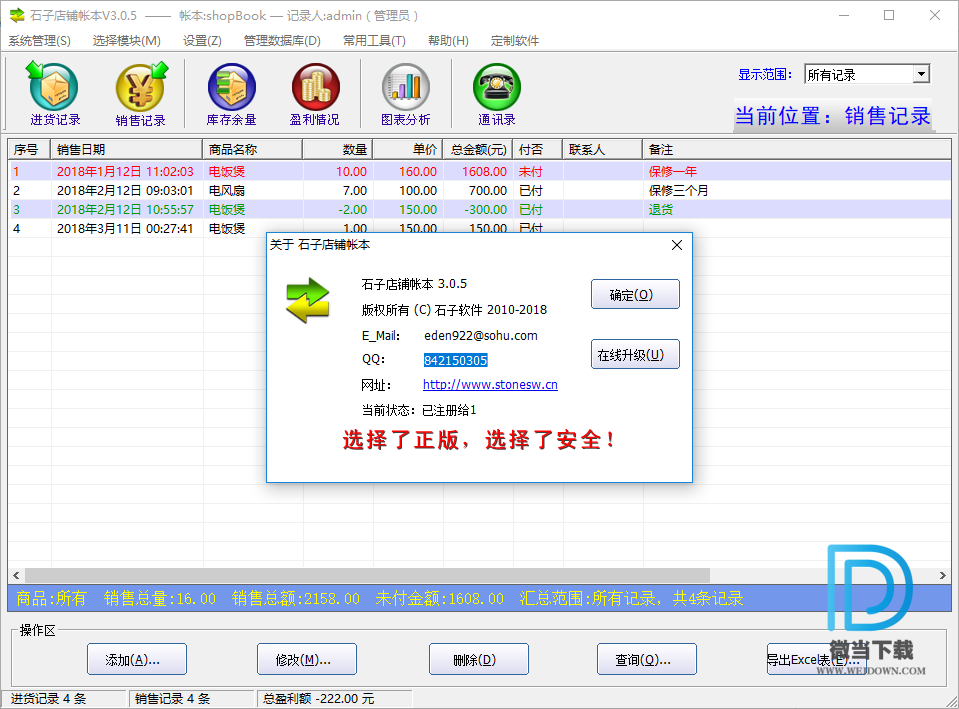Click the -300.00 total amount cell
The image size is (959, 709).
486,209
